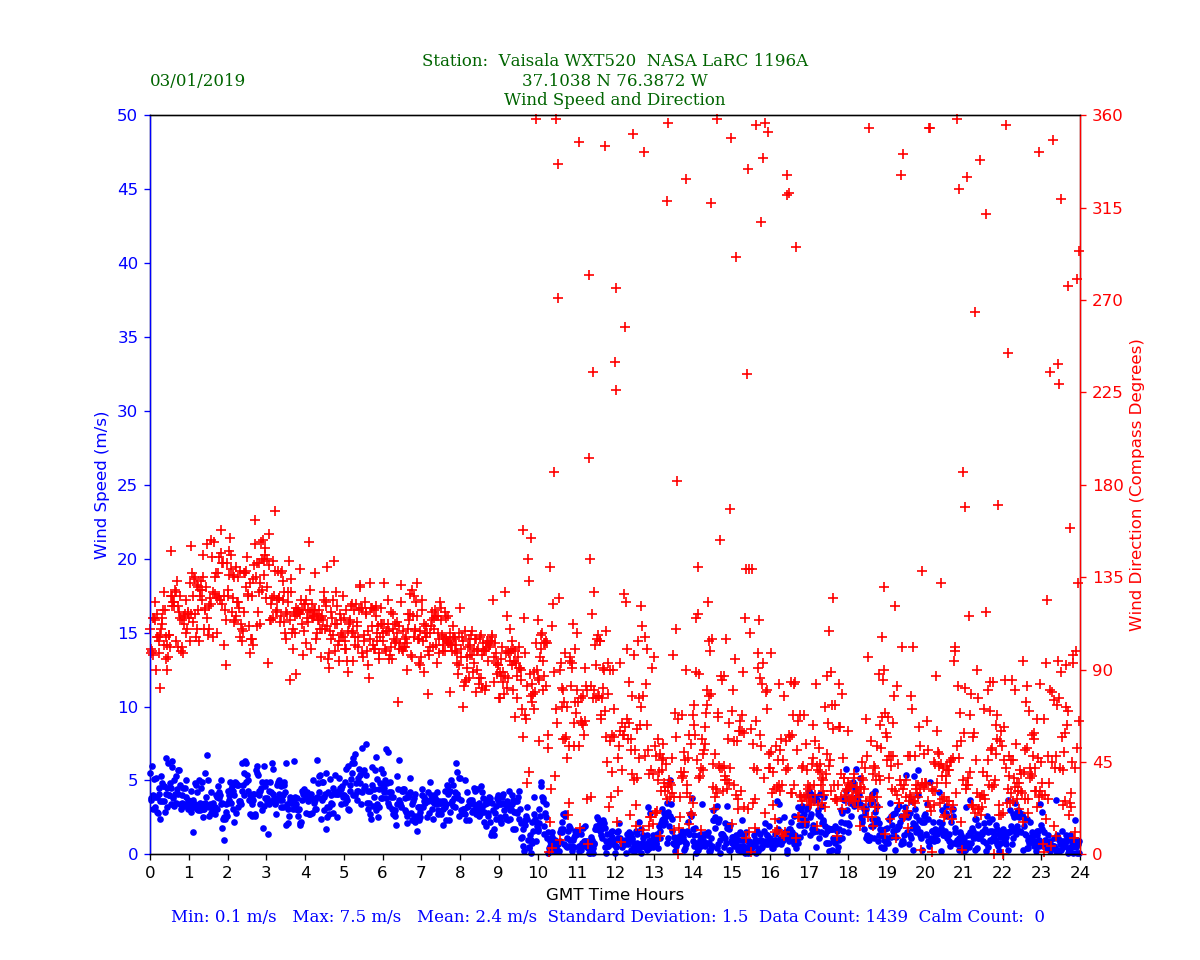The image size is (1200, 960).
Task: Click the 180 tick on direction axis
Action: [x=1104, y=485]
